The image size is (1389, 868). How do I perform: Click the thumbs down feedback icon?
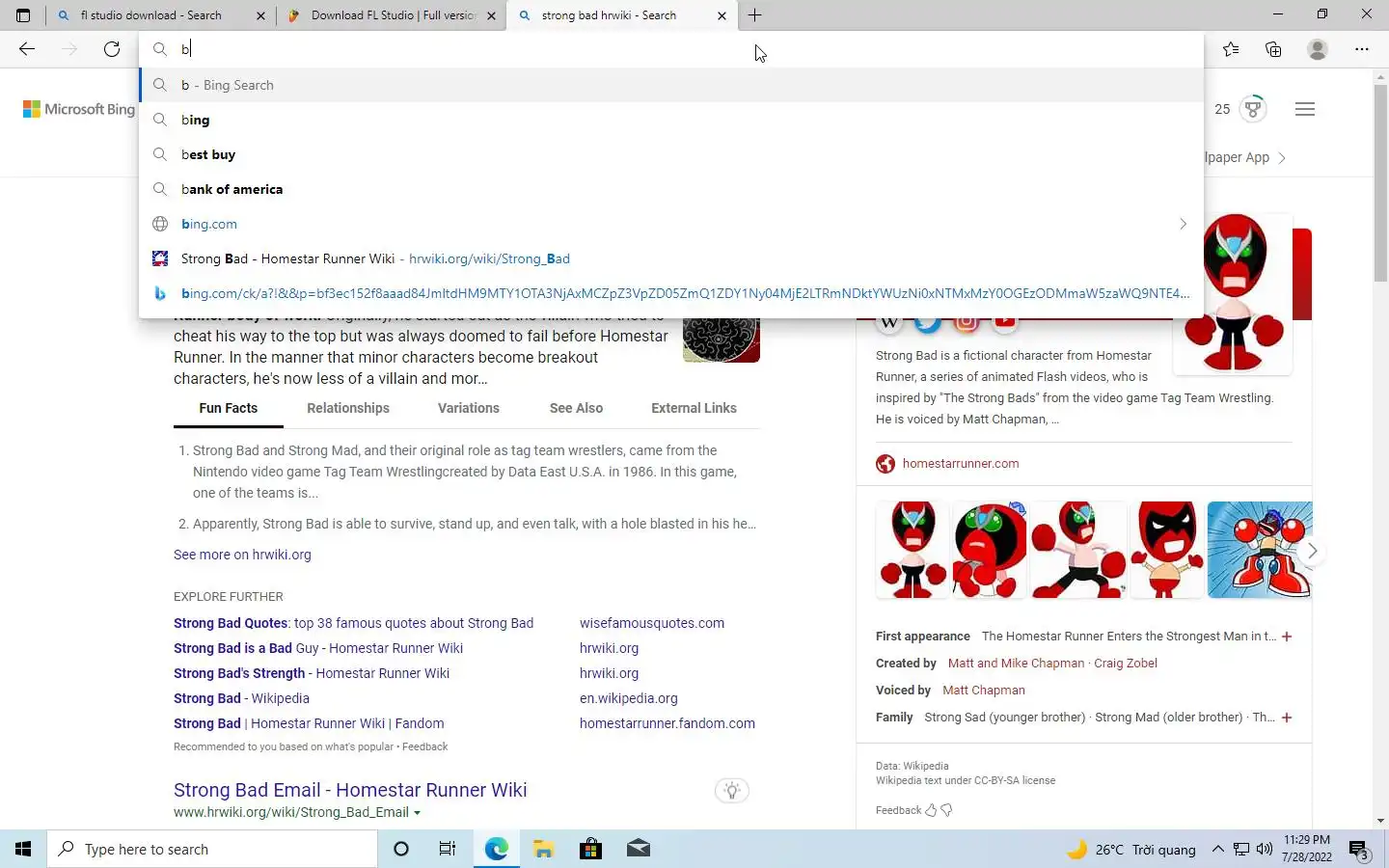(x=946, y=810)
